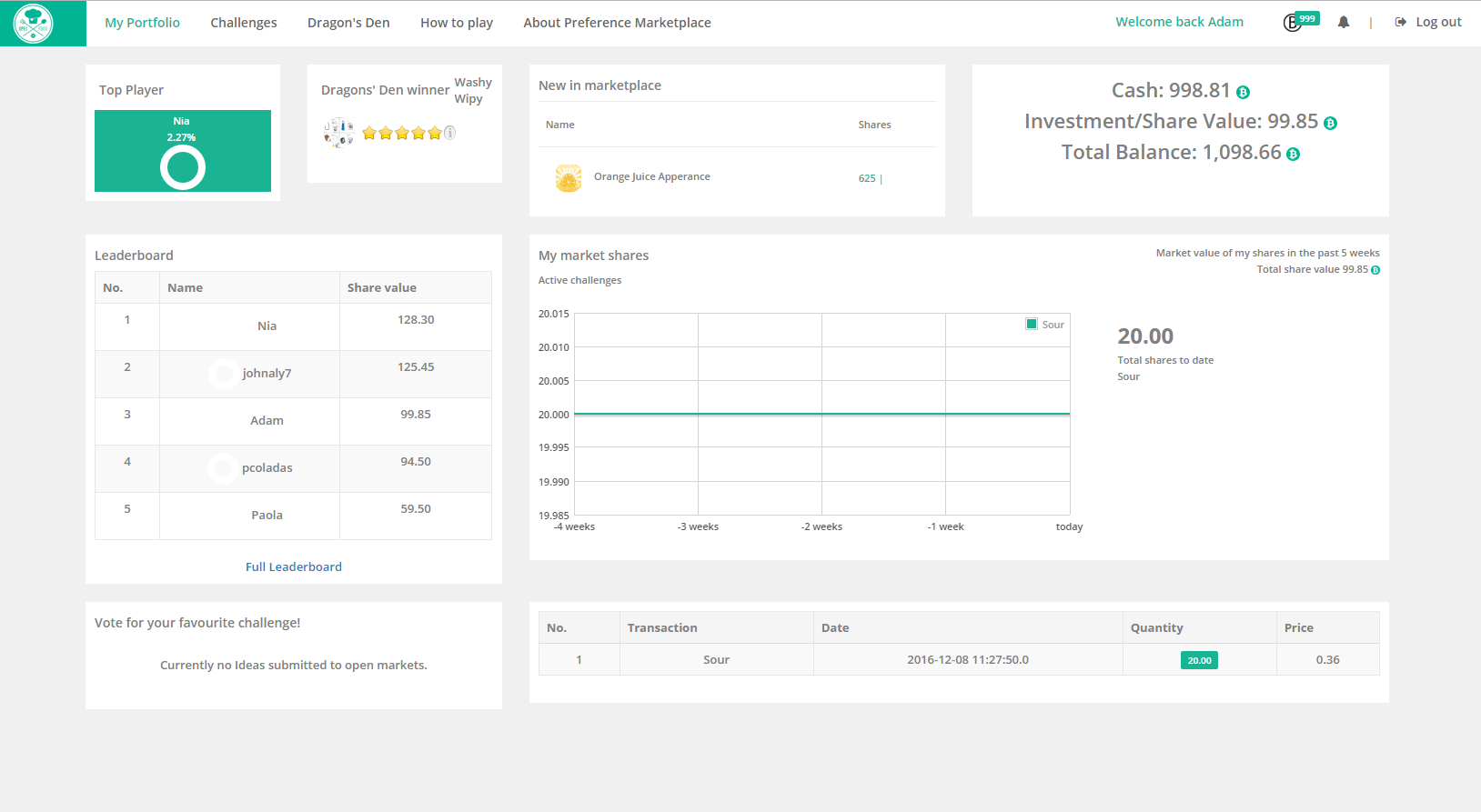1481x812 pixels.
Task: Open About Preference Marketplace
Action: coord(617,23)
